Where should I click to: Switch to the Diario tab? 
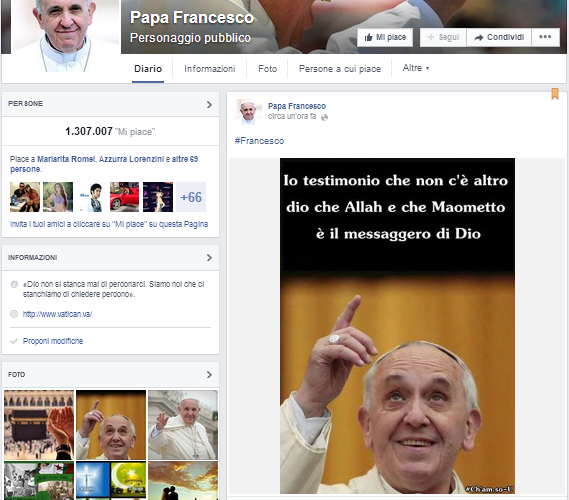coord(148,69)
